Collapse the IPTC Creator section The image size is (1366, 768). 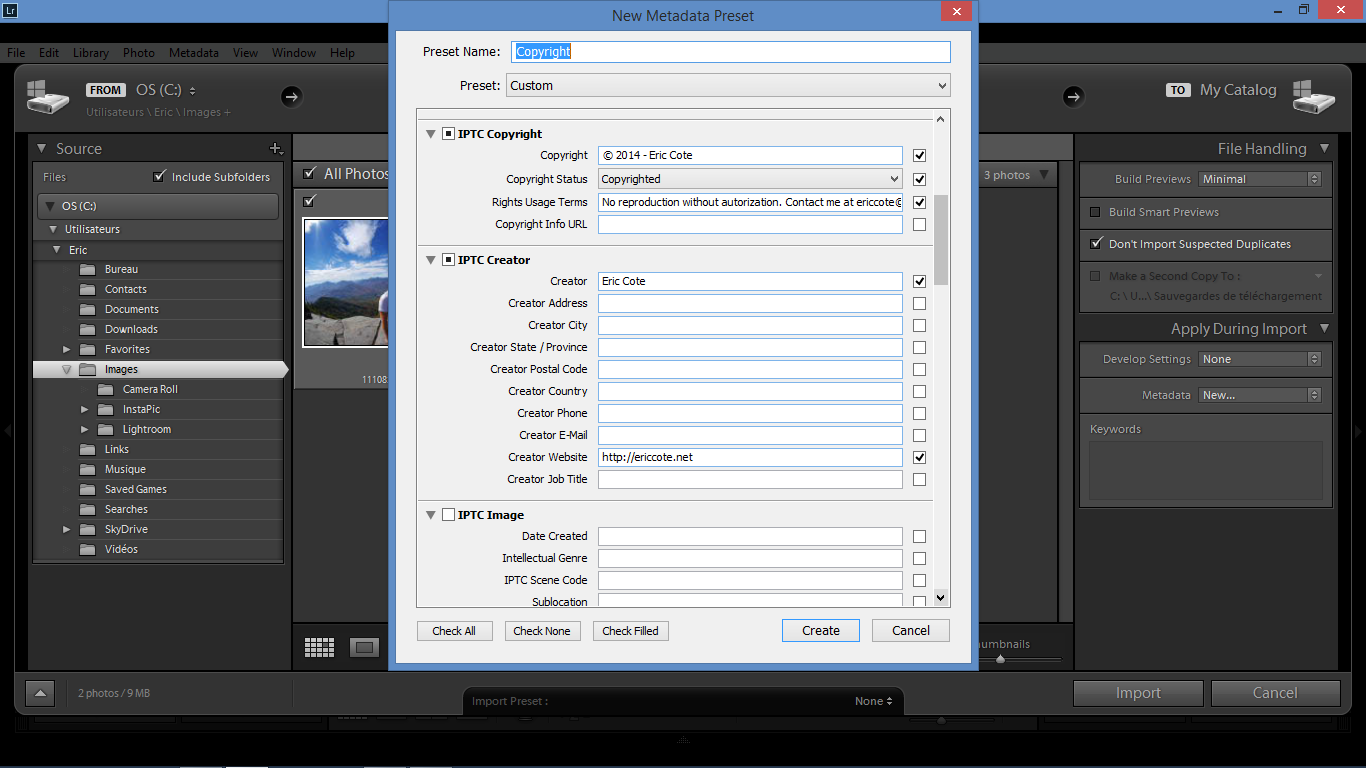click(x=431, y=260)
